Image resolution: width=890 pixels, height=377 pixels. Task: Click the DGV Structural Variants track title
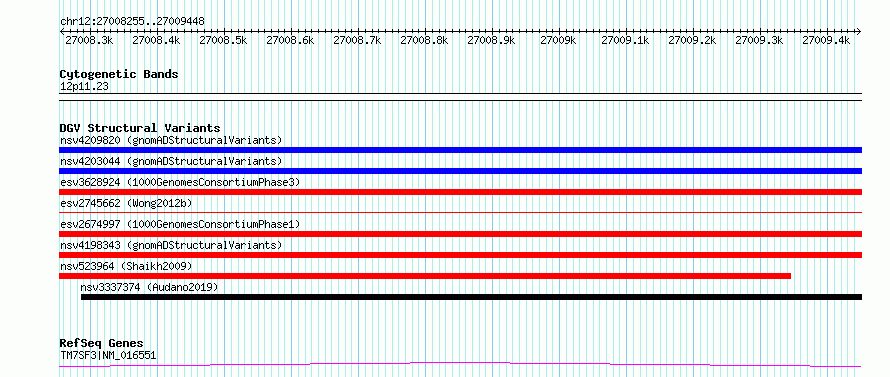coord(140,128)
